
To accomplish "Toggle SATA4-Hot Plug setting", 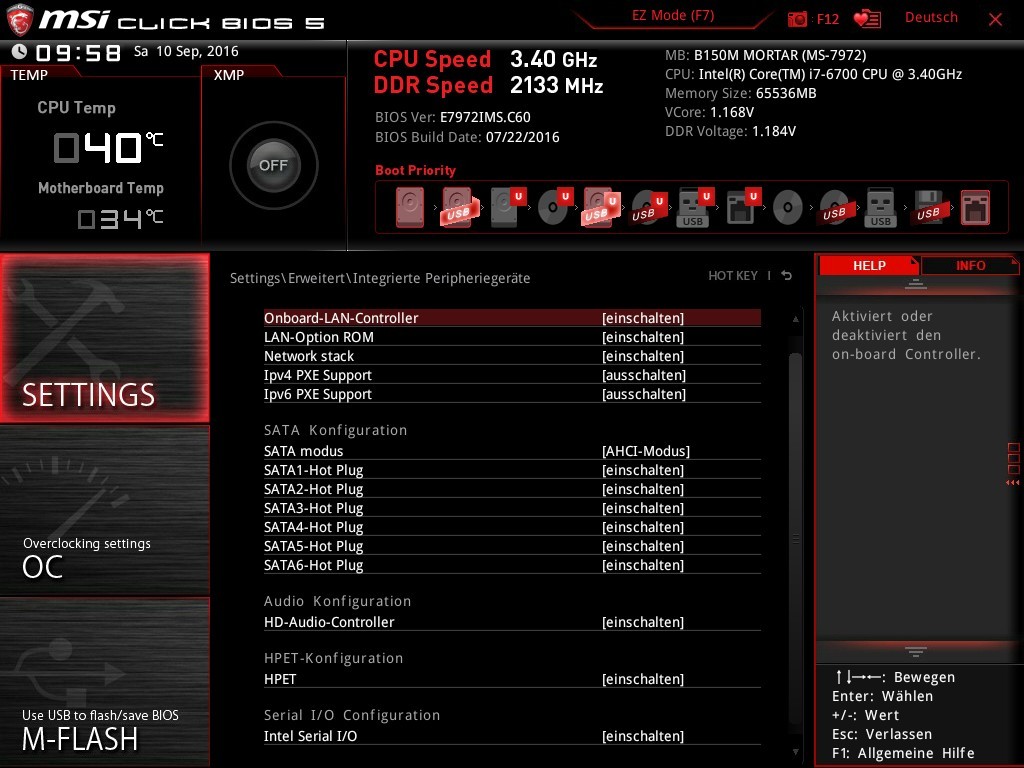I will click(x=512, y=527).
